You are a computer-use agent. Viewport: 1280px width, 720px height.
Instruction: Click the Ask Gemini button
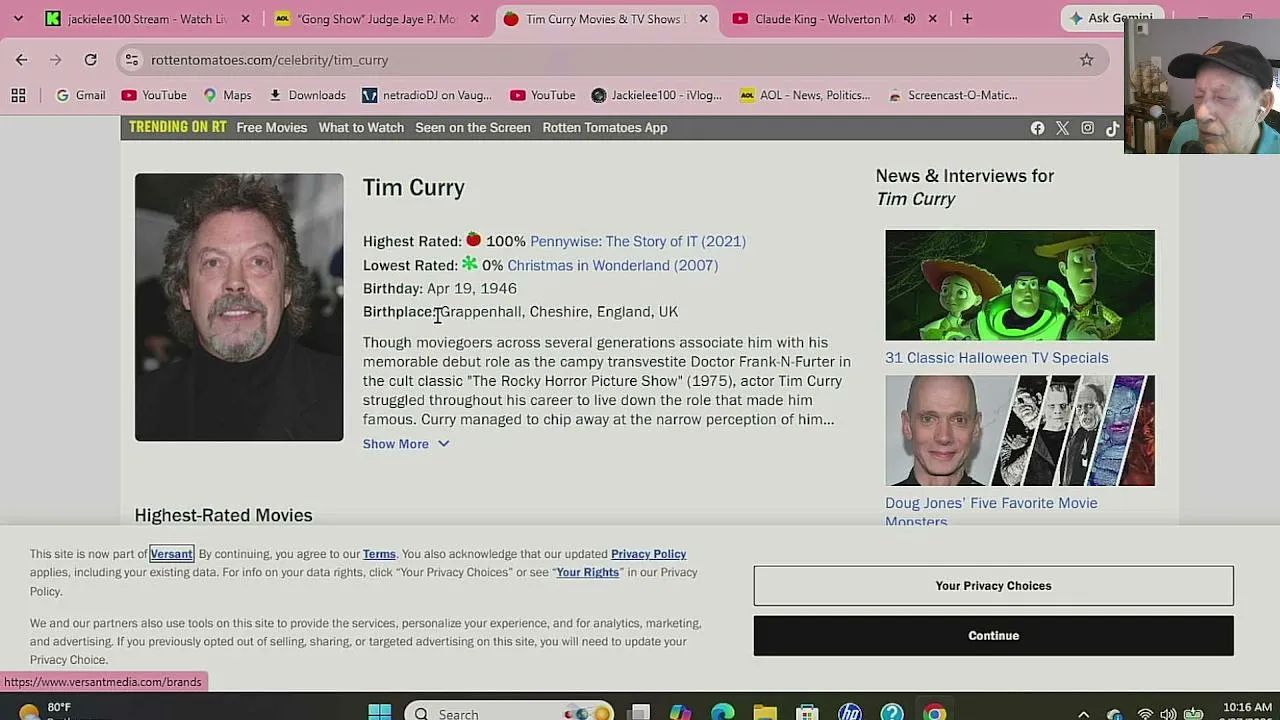[1110, 18]
